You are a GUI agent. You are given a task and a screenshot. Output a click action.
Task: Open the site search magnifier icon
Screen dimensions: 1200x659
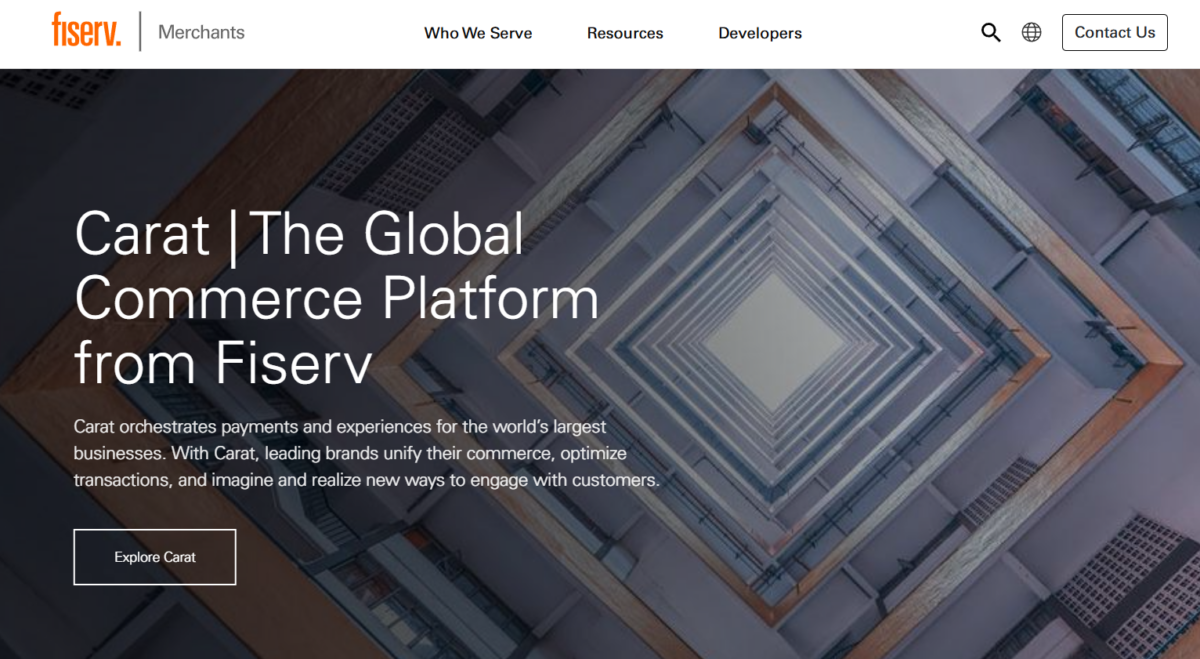(991, 32)
